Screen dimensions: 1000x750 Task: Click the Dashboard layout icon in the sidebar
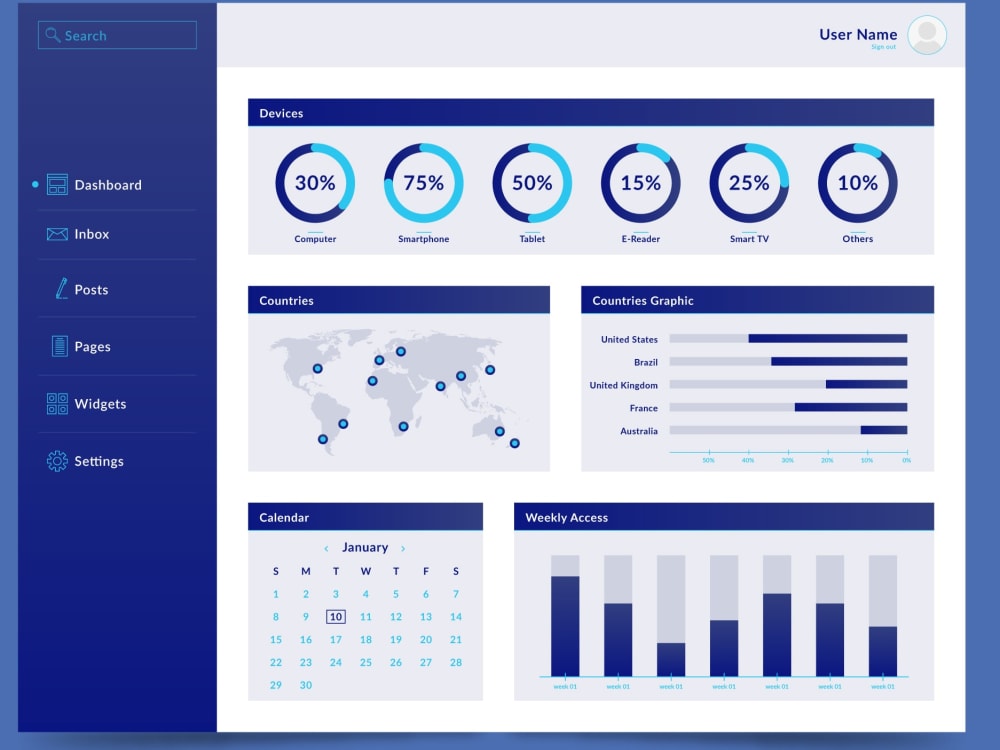click(57, 184)
